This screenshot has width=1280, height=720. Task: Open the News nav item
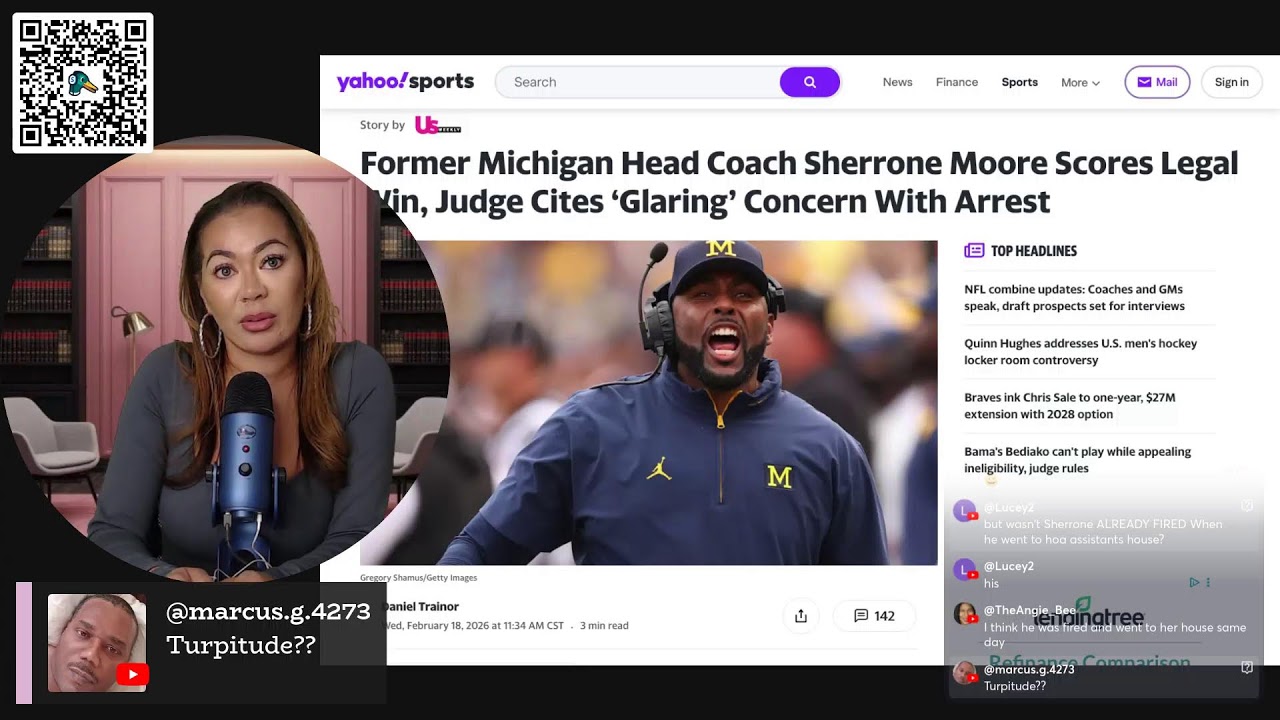click(x=897, y=82)
